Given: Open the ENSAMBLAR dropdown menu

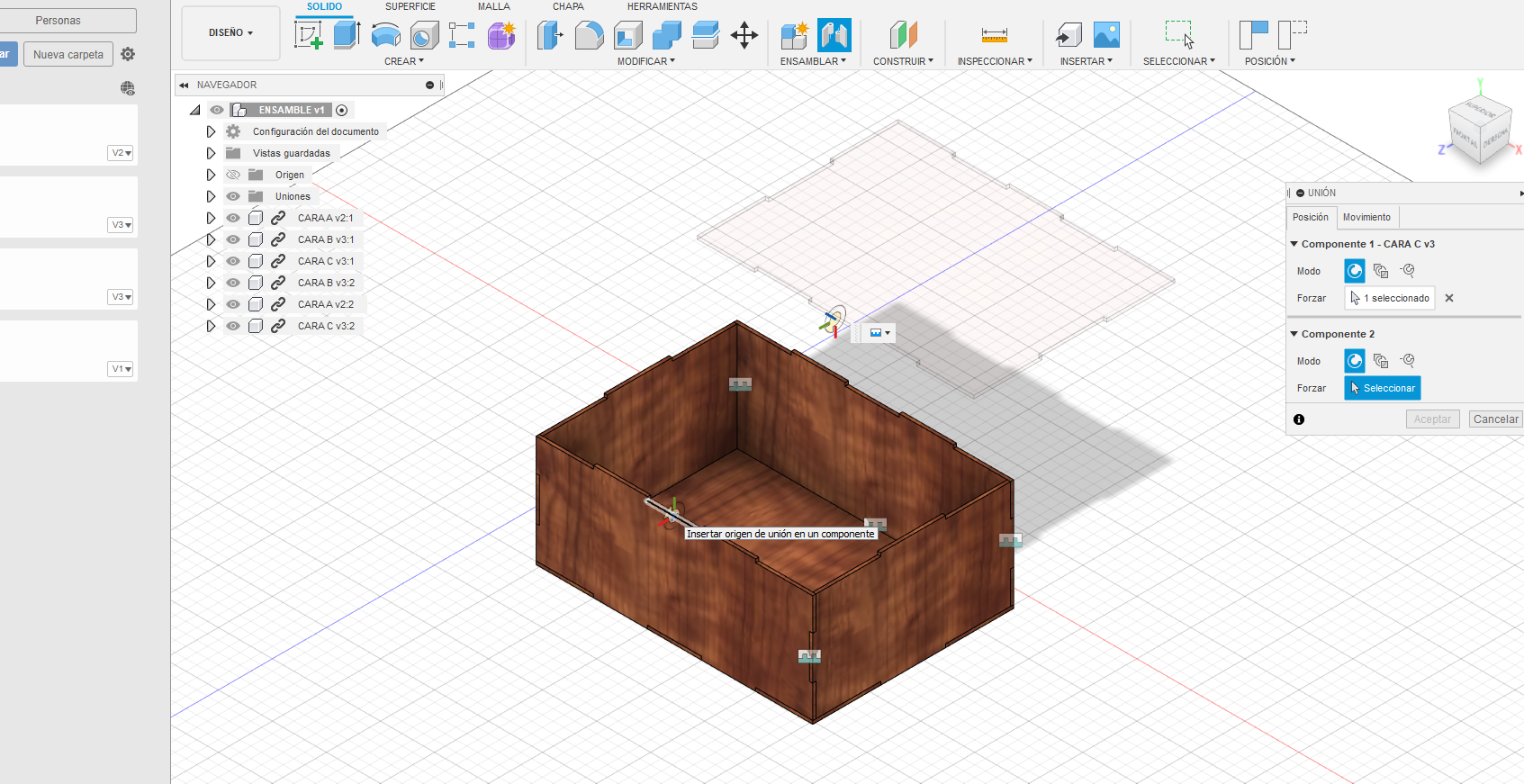Looking at the screenshot, I should tap(813, 61).
